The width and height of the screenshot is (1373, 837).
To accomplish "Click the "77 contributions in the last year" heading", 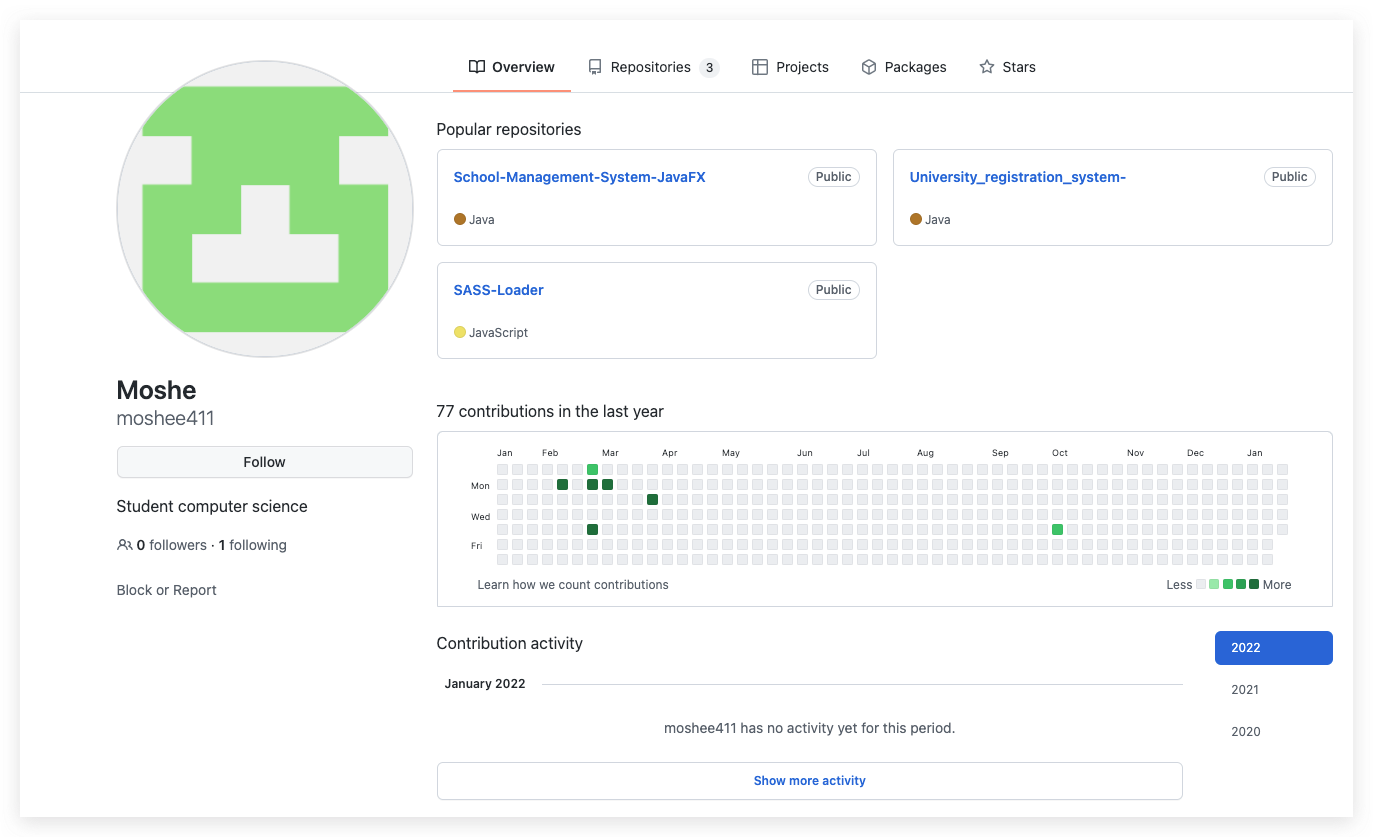I will point(550,412).
